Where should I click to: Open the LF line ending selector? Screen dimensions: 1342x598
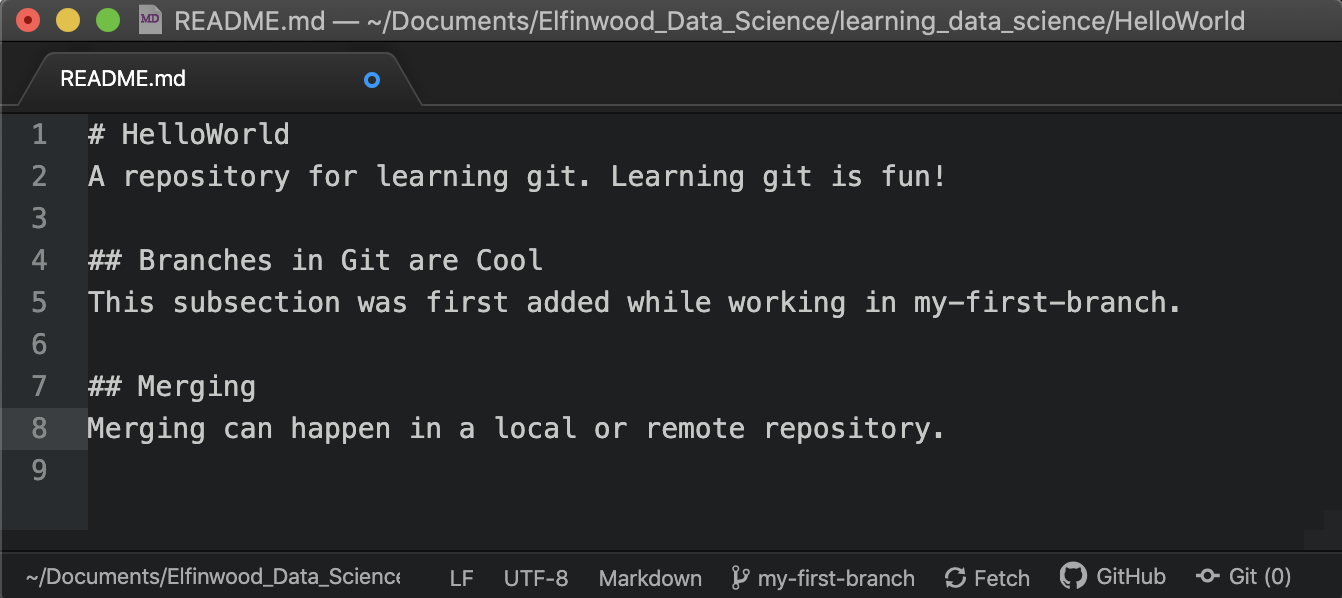461,578
